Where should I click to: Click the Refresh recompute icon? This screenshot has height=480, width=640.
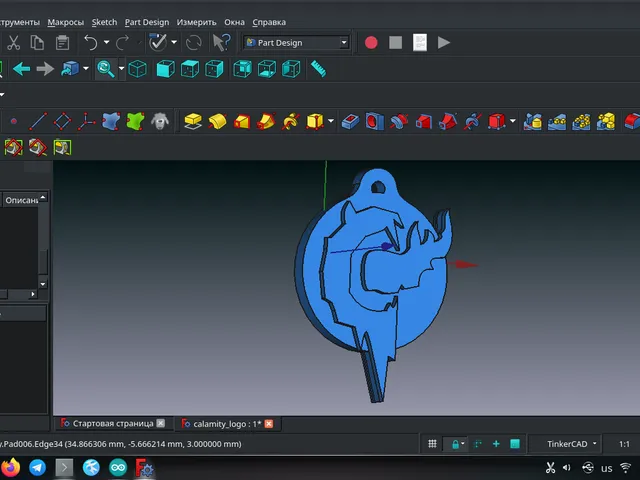pos(193,42)
